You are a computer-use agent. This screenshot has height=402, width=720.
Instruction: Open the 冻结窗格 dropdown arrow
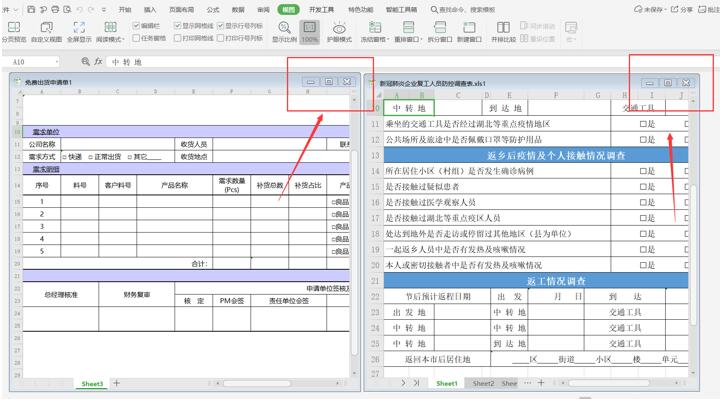point(388,40)
